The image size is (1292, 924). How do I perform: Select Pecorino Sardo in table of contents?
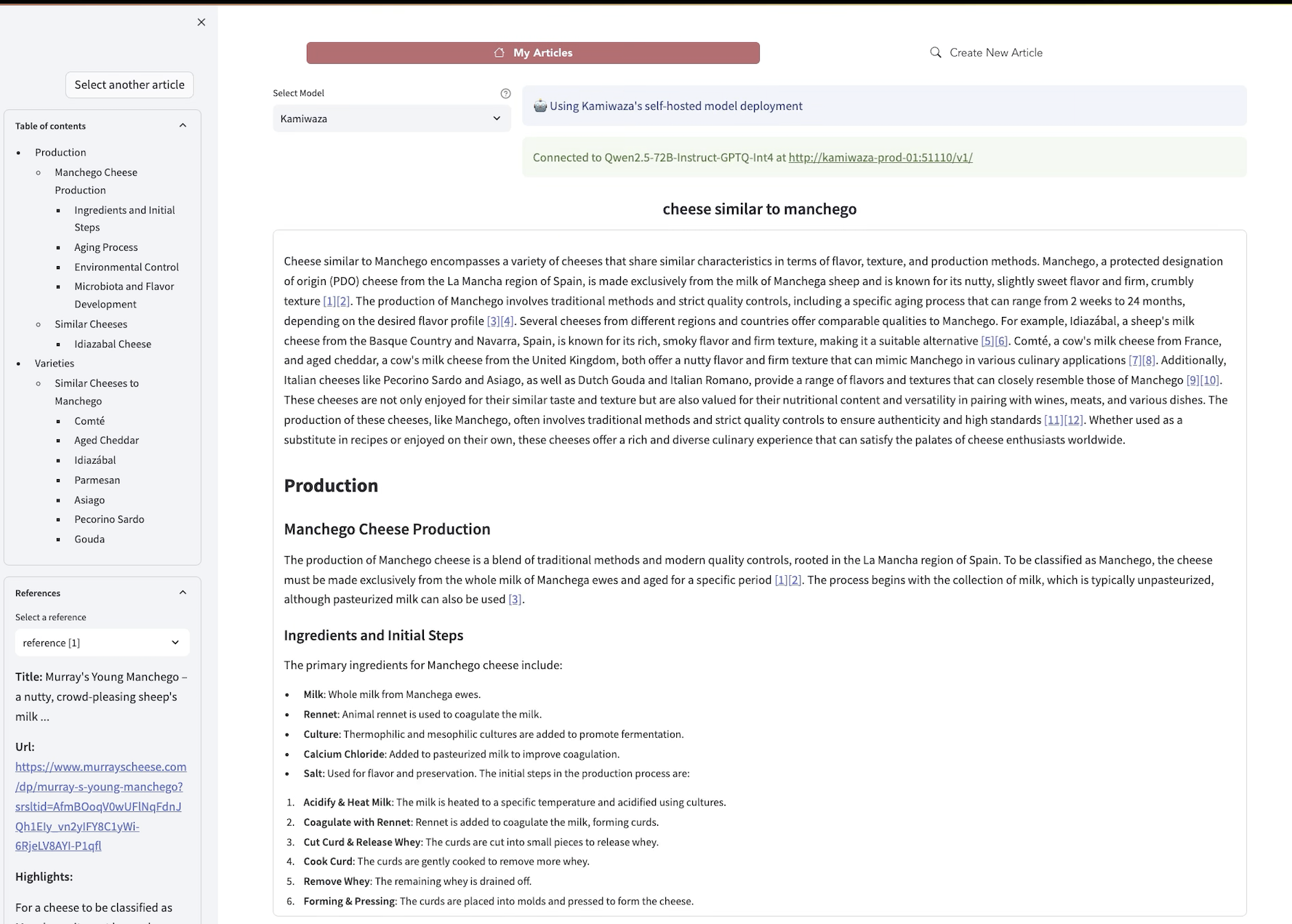click(109, 520)
